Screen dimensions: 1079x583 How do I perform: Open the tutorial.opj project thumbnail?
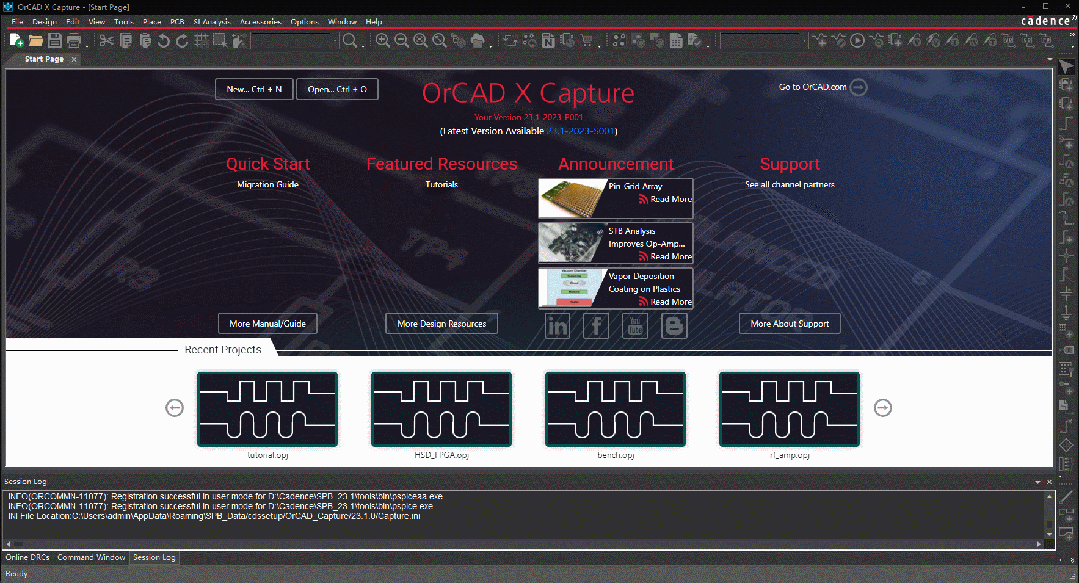pyautogui.click(x=268, y=410)
